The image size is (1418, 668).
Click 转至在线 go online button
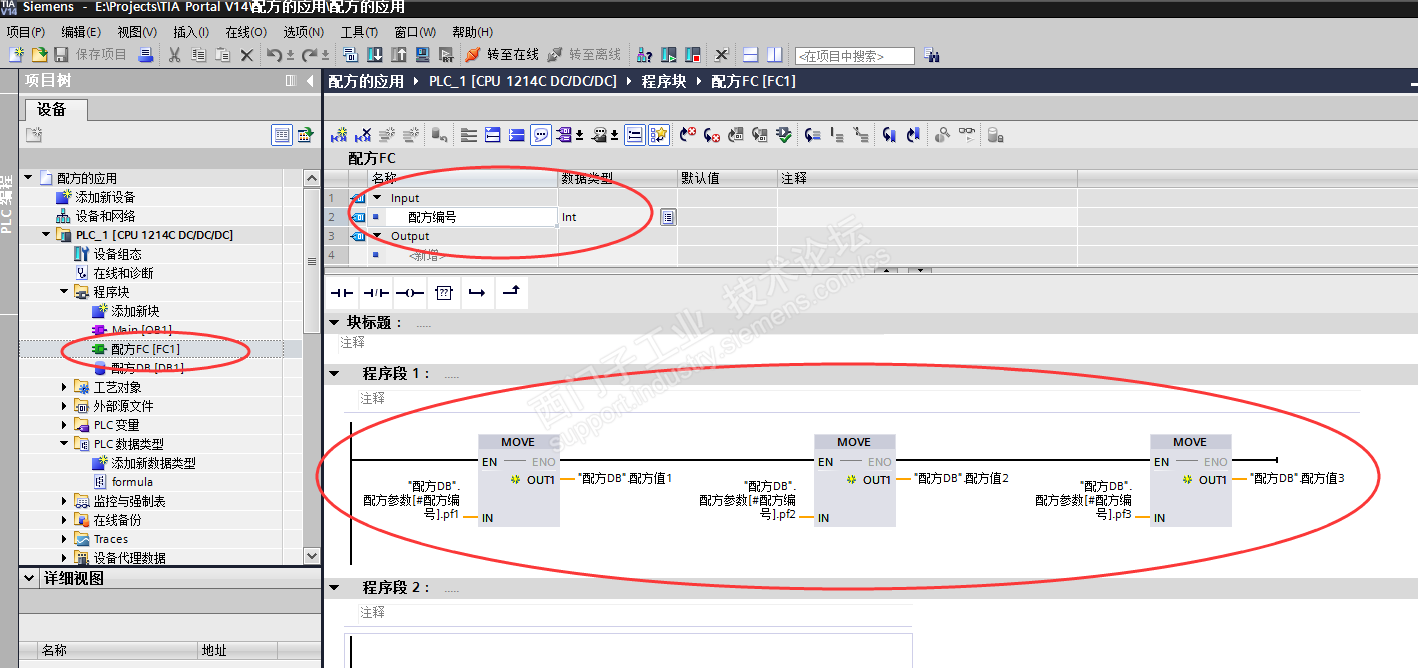point(502,54)
